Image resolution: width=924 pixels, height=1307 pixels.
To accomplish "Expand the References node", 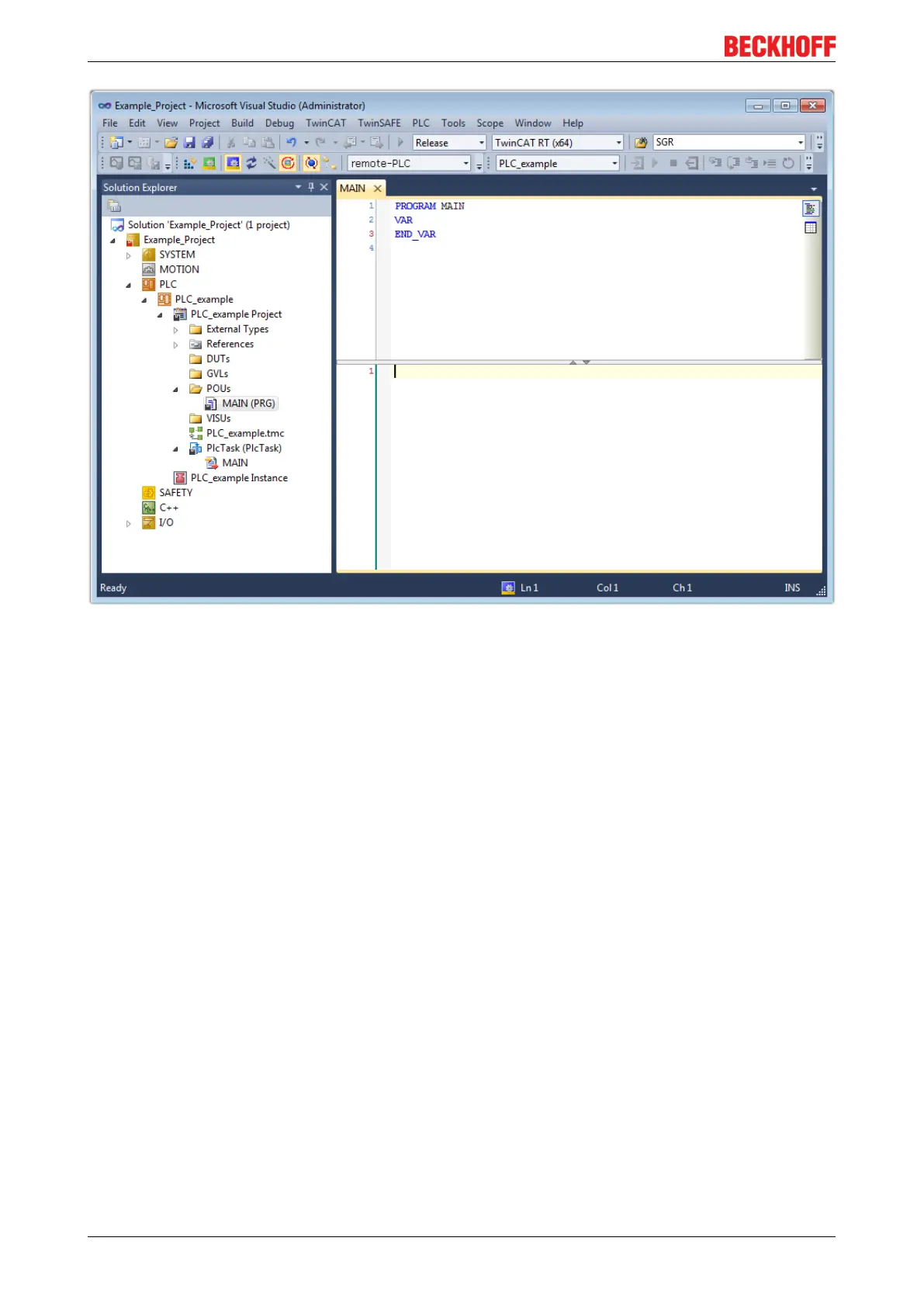I will point(175,345).
